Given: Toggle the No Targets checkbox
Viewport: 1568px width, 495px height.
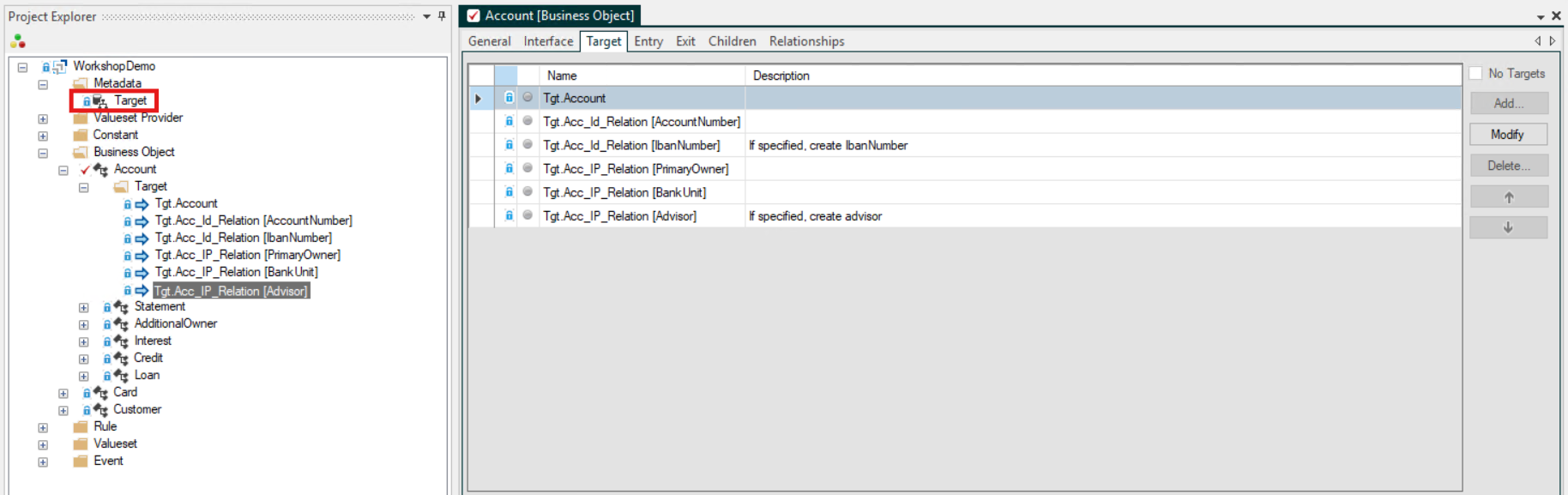Looking at the screenshot, I should pos(1475,74).
